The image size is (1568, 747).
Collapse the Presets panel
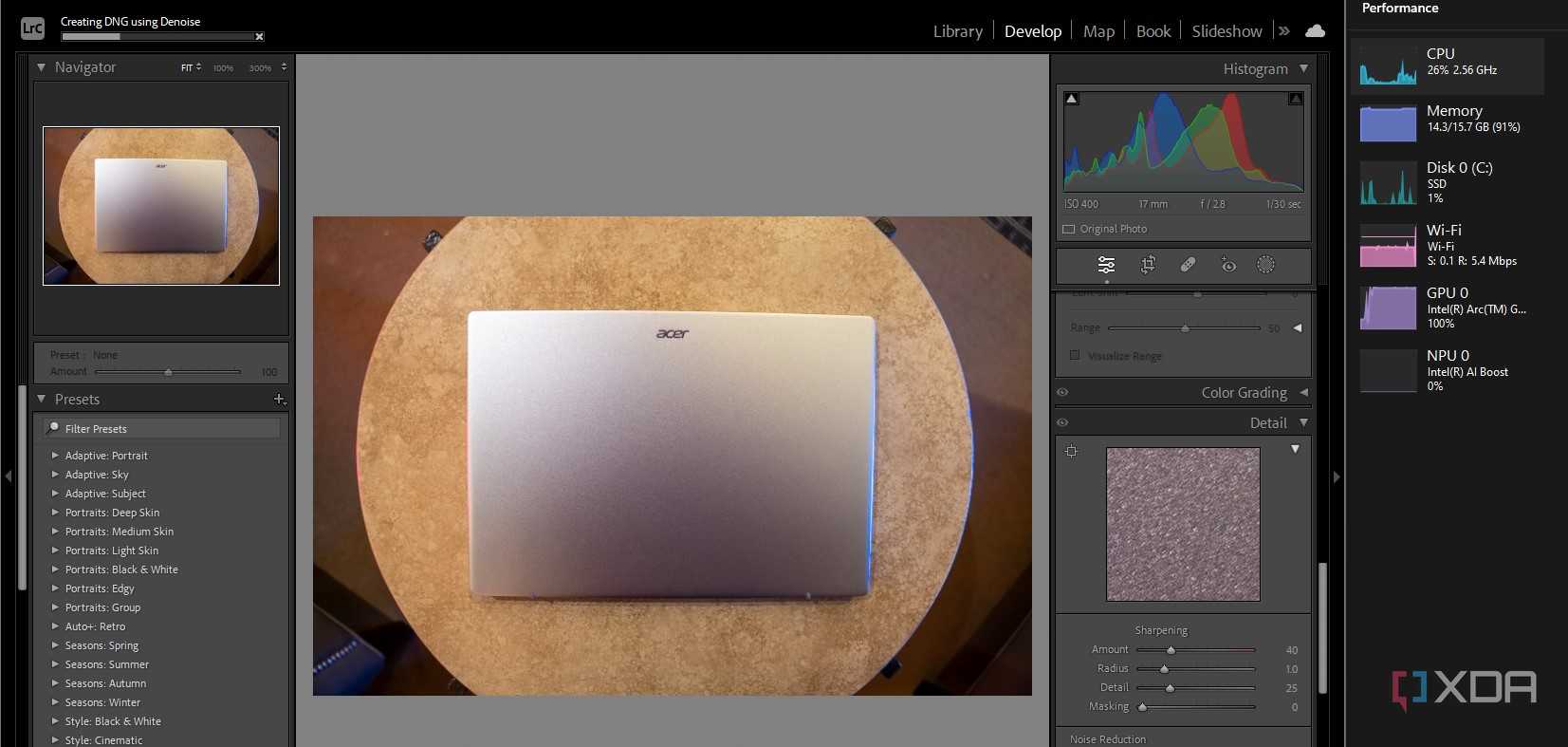41,400
